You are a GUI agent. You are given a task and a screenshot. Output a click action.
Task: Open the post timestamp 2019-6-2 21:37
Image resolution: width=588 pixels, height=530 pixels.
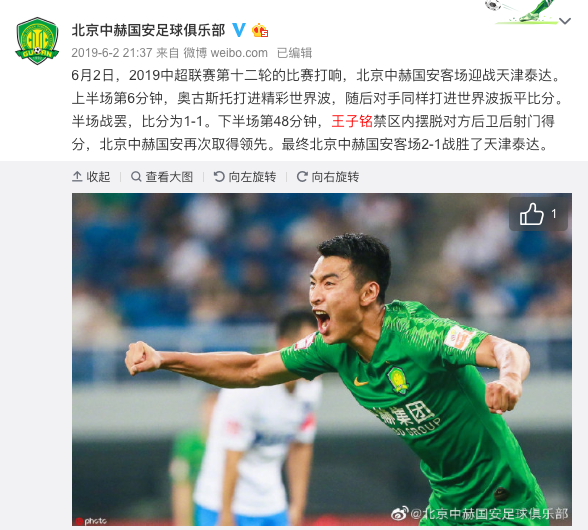point(112,53)
